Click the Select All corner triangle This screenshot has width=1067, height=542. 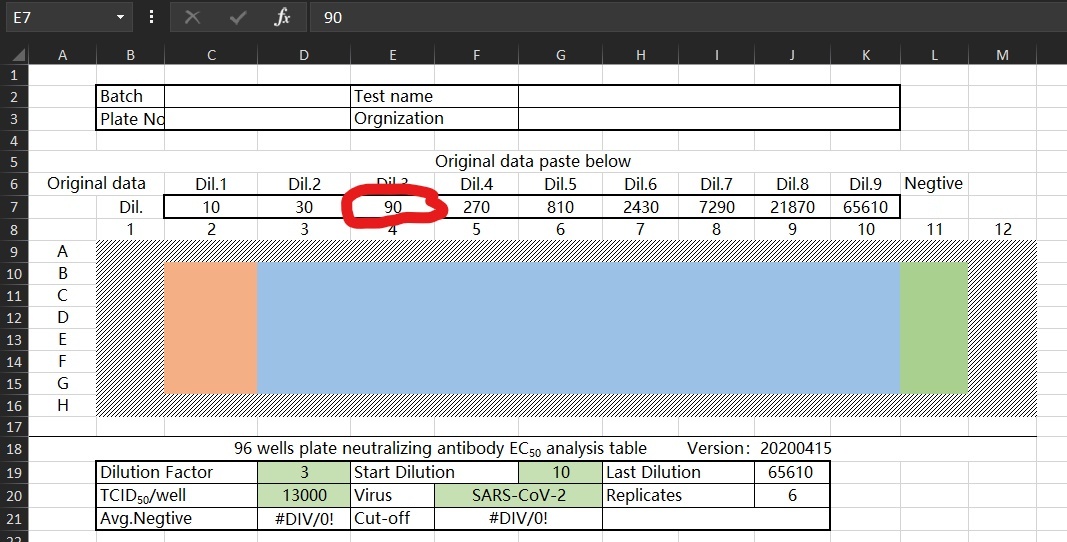coord(15,56)
